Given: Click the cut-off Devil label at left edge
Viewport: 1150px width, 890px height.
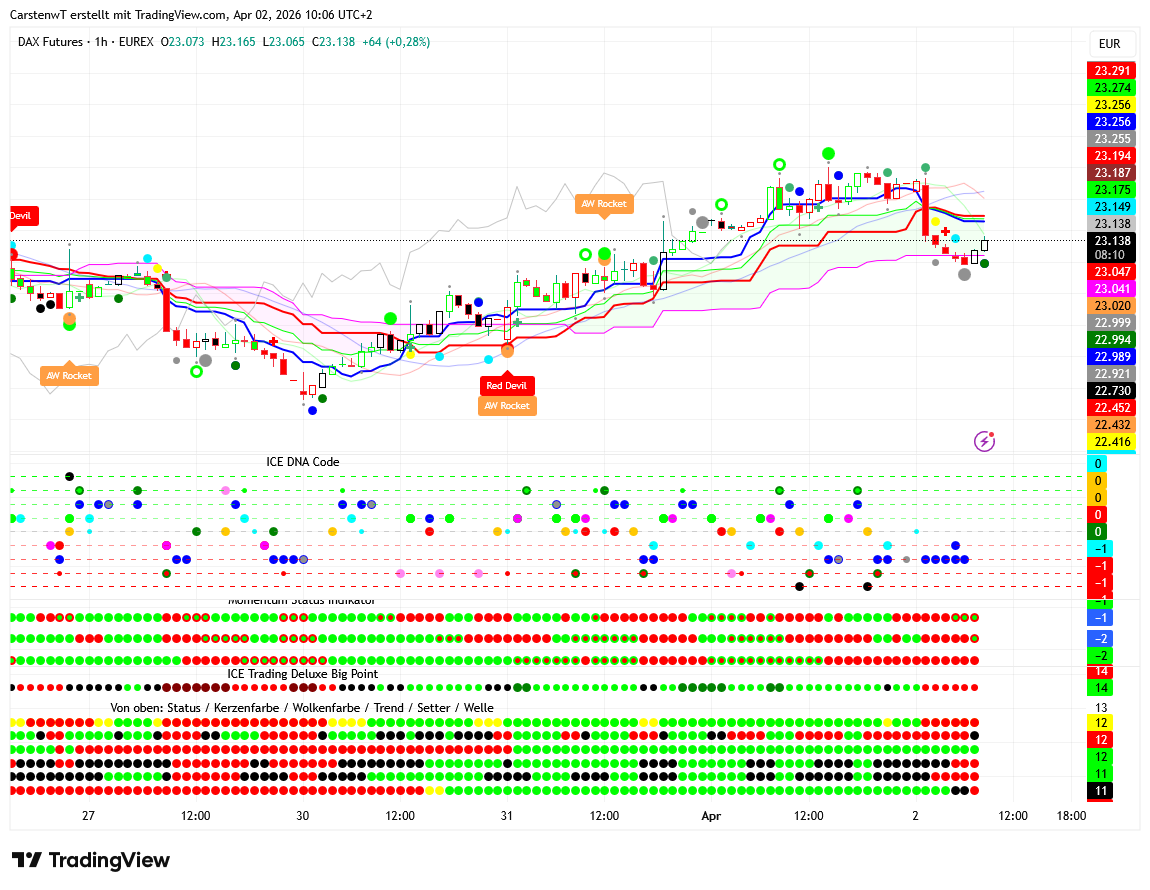Looking at the screenshot, I should [21, 215].
